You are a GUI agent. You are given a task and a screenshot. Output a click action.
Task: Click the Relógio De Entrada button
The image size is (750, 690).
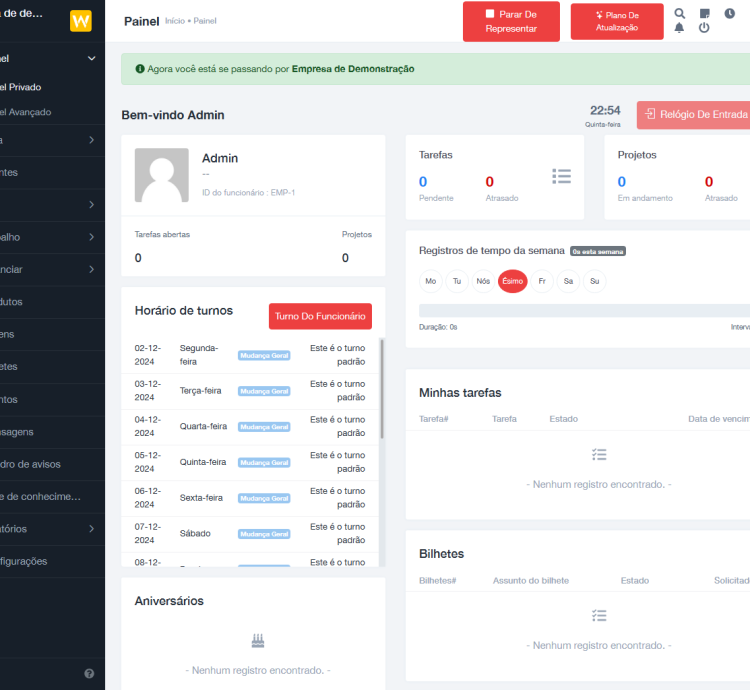tap(694, 114)
